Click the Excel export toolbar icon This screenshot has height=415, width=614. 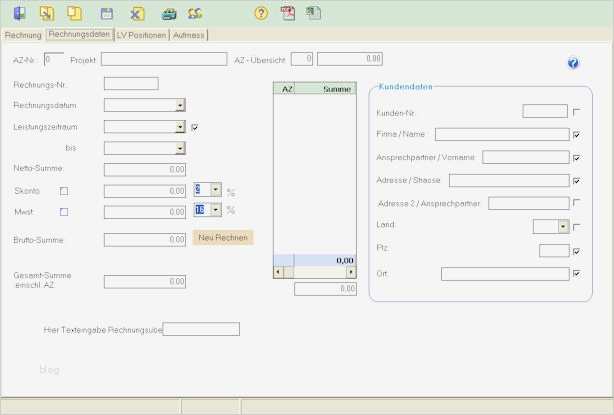click(x=313, y=13)
